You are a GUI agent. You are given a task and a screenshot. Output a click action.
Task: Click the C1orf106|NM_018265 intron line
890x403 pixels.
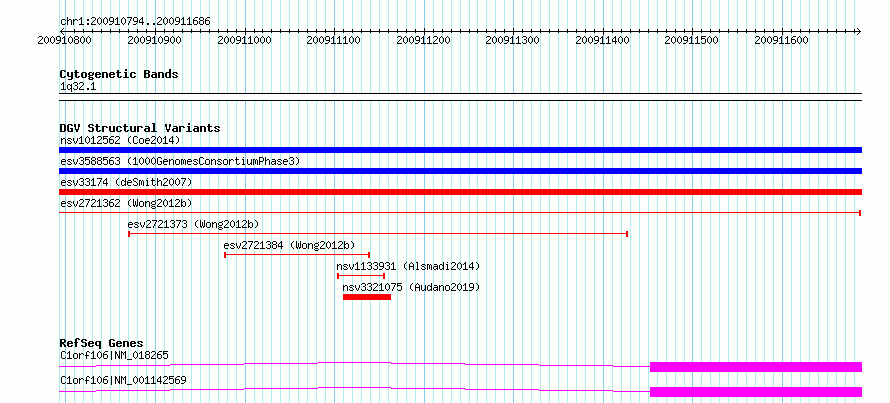coord(354,364)
